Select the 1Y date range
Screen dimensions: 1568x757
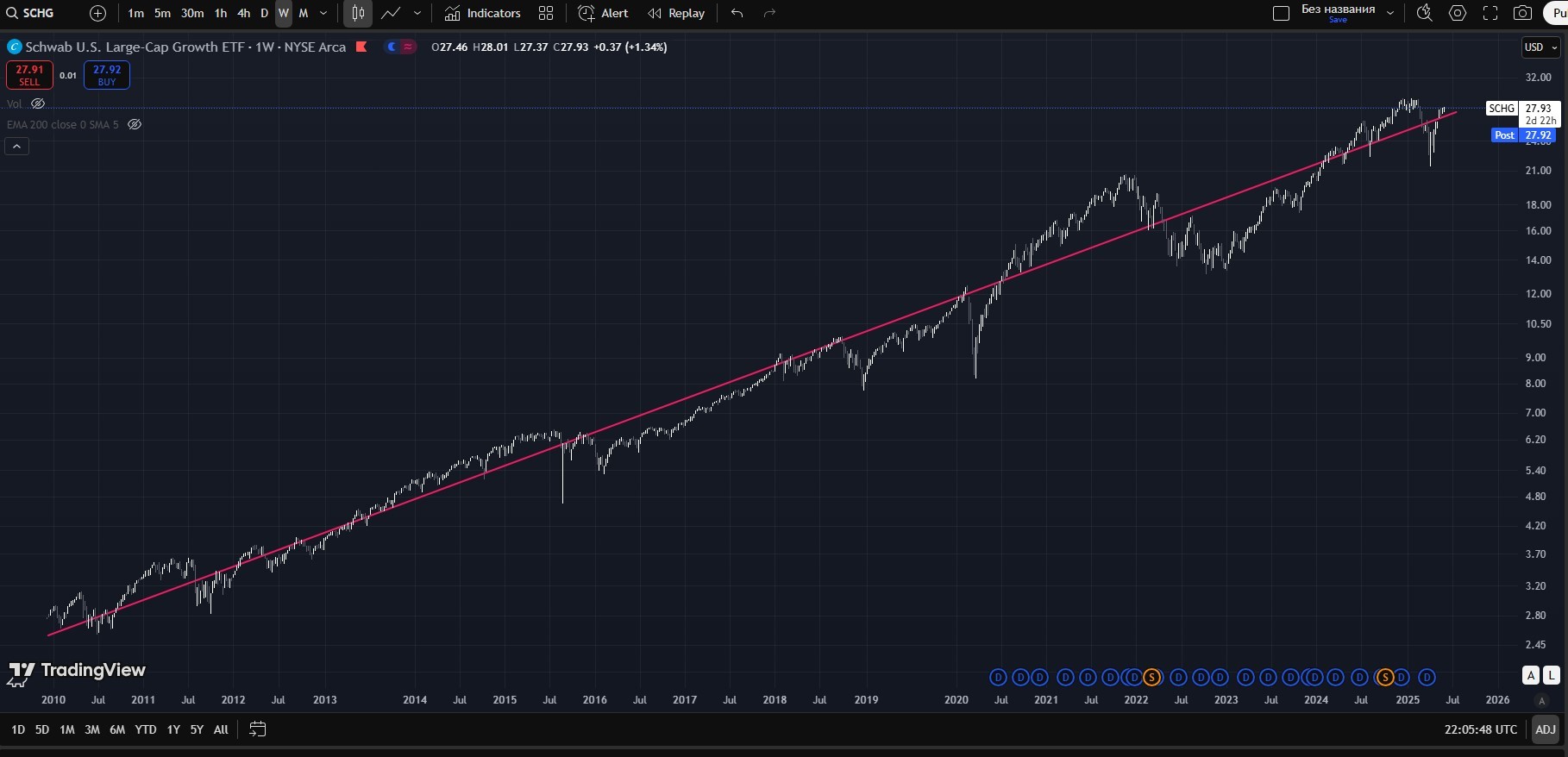pyautogui.click(x=173, y=729)
